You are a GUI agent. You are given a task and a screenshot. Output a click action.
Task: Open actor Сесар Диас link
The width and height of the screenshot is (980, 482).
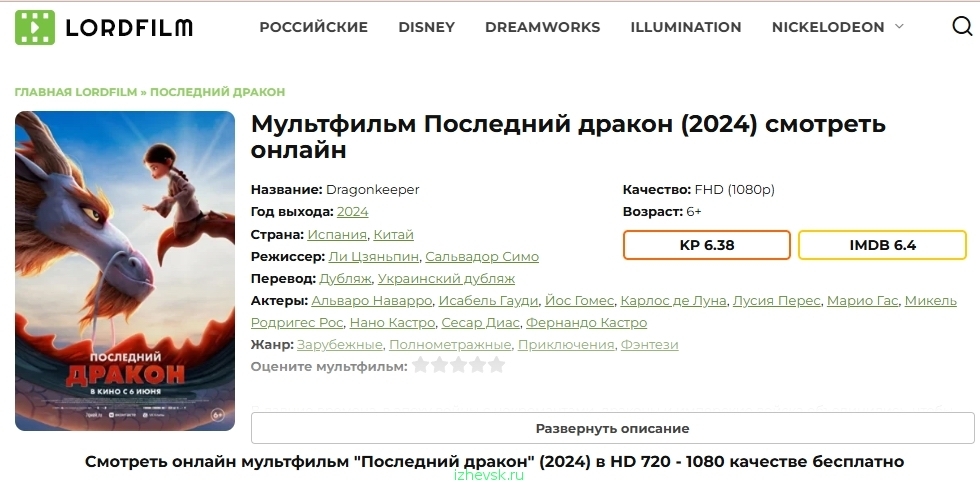tap(480, 323)
